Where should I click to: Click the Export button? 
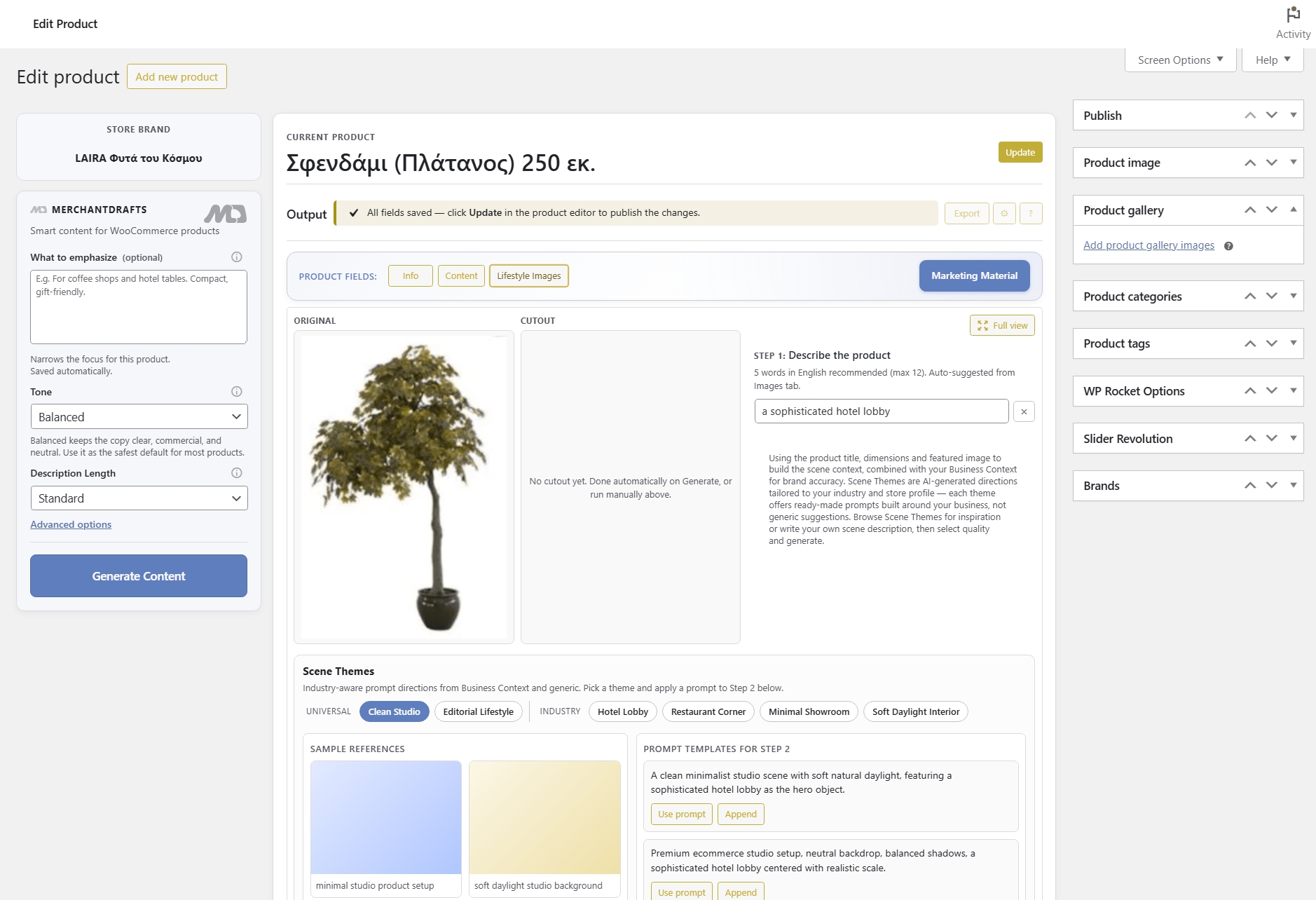click(967, 214)
